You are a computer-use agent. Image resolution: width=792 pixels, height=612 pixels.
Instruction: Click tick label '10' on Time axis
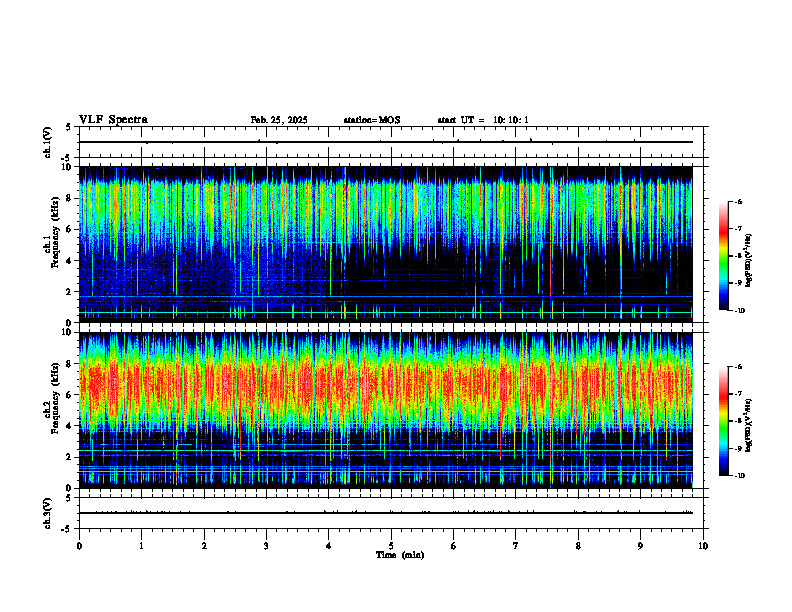click(x=703, y=546)
